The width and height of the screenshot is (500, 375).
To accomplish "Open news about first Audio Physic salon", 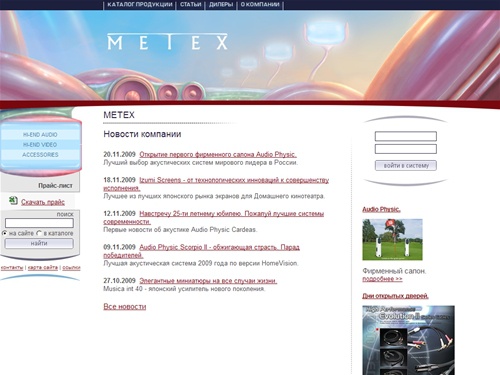I will coord(218,154).
